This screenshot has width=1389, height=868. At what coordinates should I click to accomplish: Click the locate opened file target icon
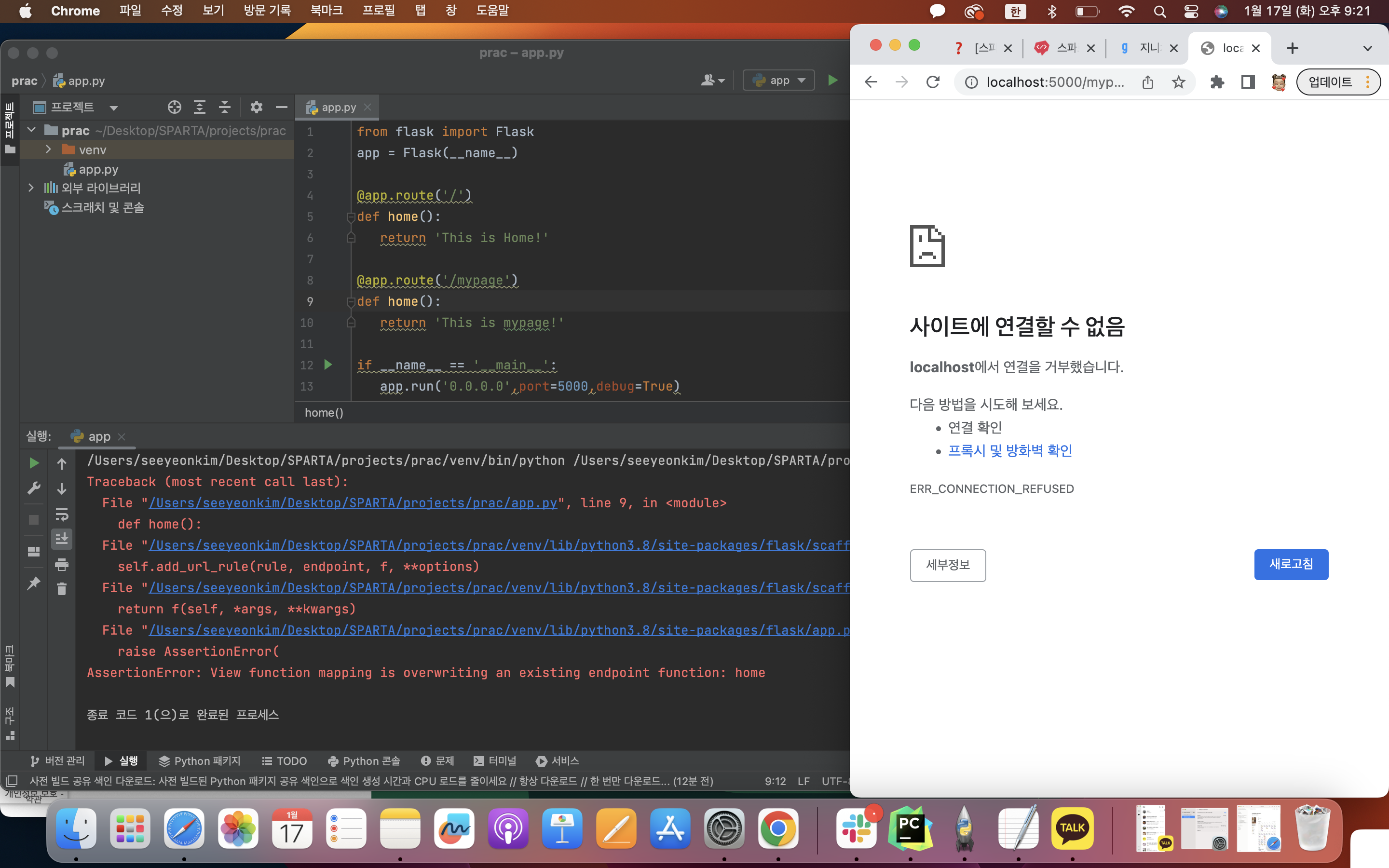click(175, 108)
